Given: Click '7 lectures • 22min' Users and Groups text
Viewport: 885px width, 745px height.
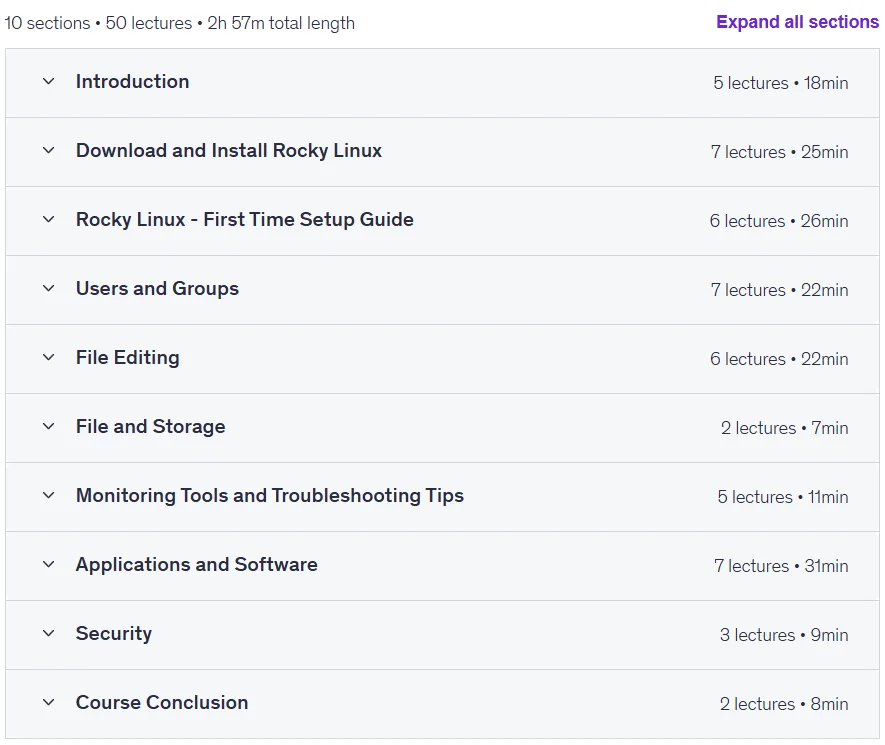Looking at the screenshot, I should click(x=779, y=290).
